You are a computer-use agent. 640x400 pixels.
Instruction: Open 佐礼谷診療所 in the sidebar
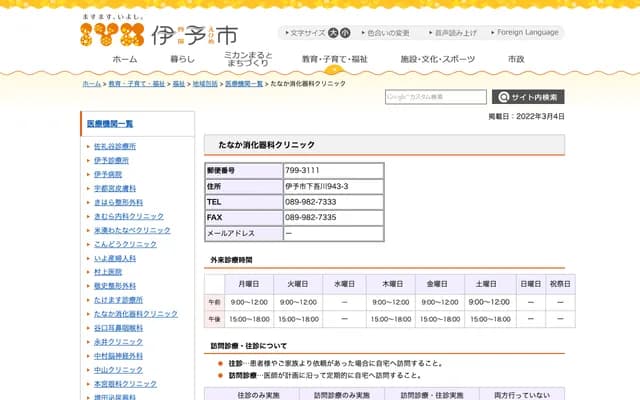[115, 146]
